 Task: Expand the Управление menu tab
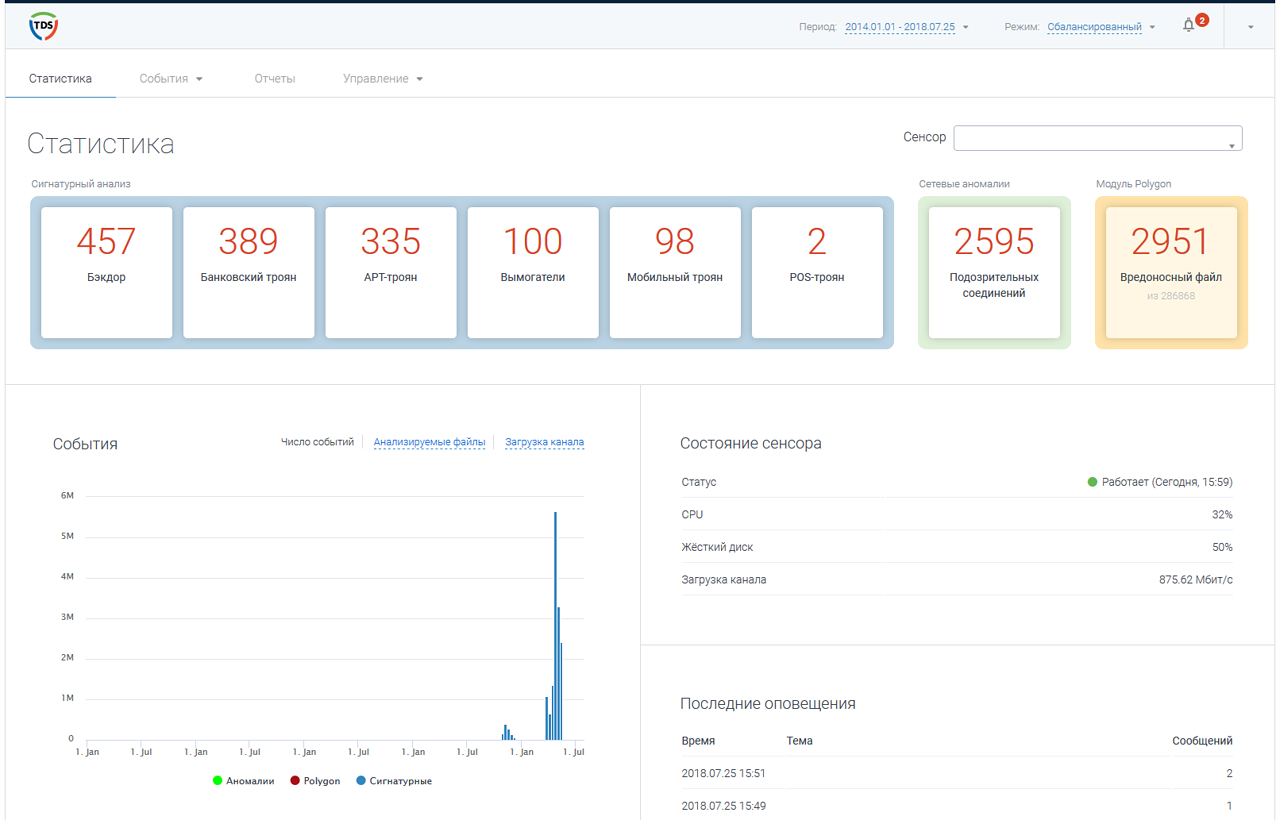click(383, 78)
